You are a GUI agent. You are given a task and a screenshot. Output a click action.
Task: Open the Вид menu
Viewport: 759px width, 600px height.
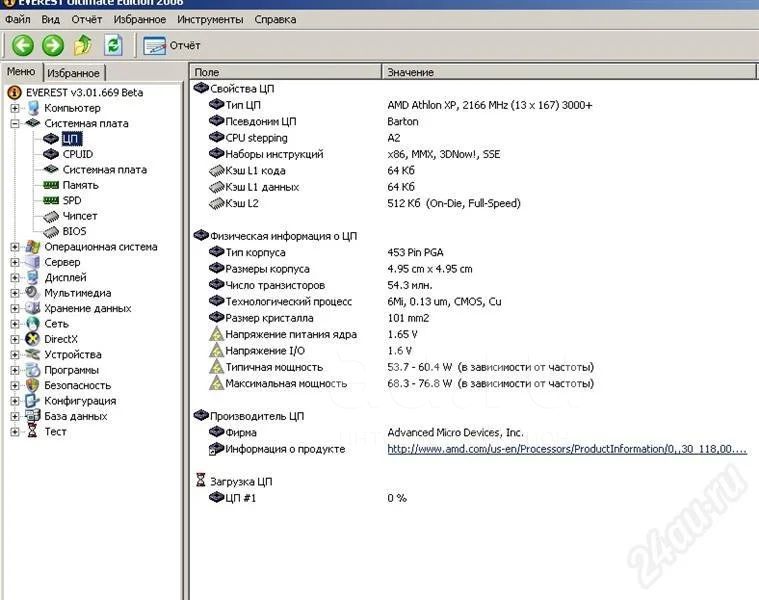(x=50, y=19)
